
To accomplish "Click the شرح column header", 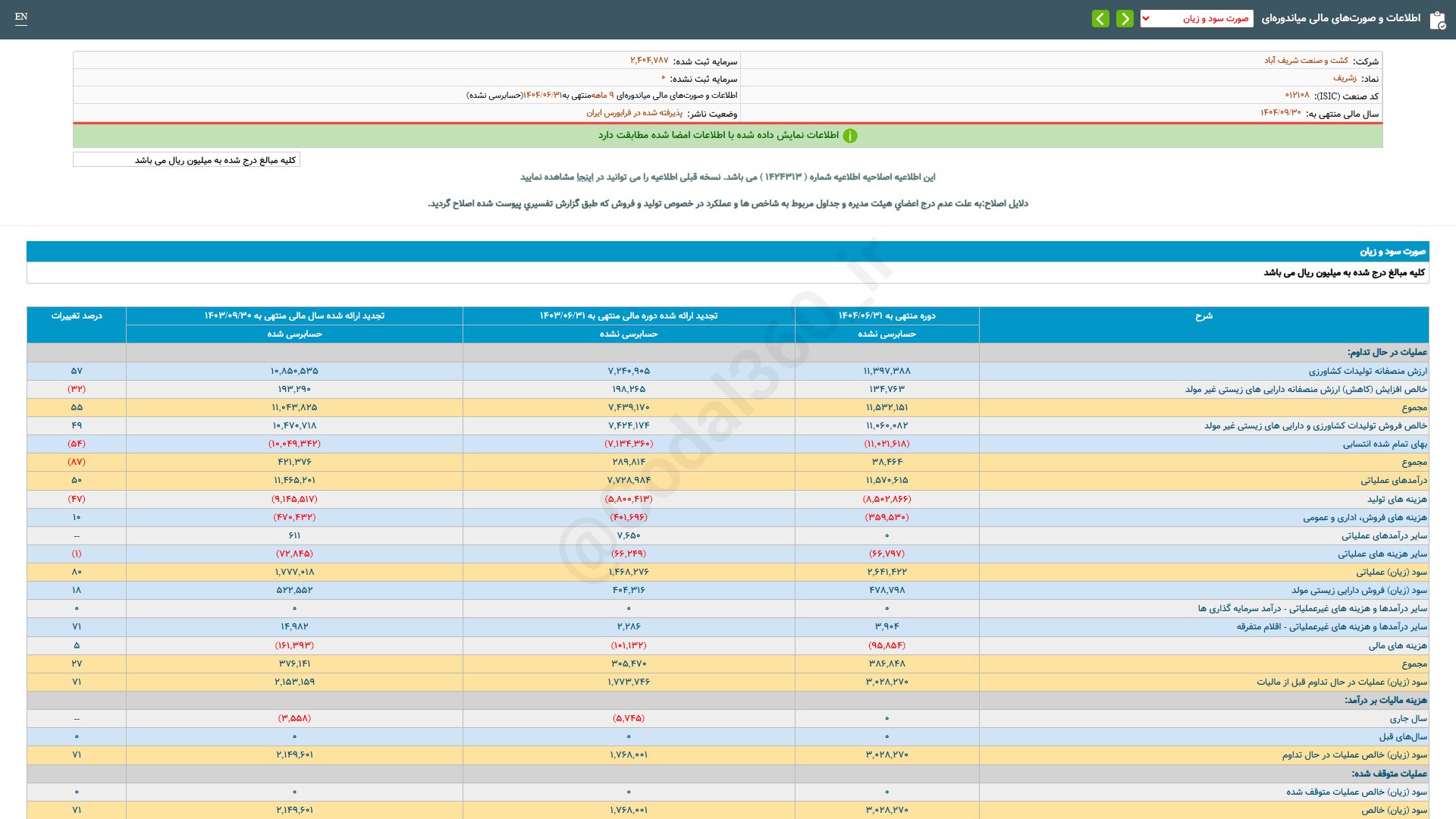I will point(1203,316).
